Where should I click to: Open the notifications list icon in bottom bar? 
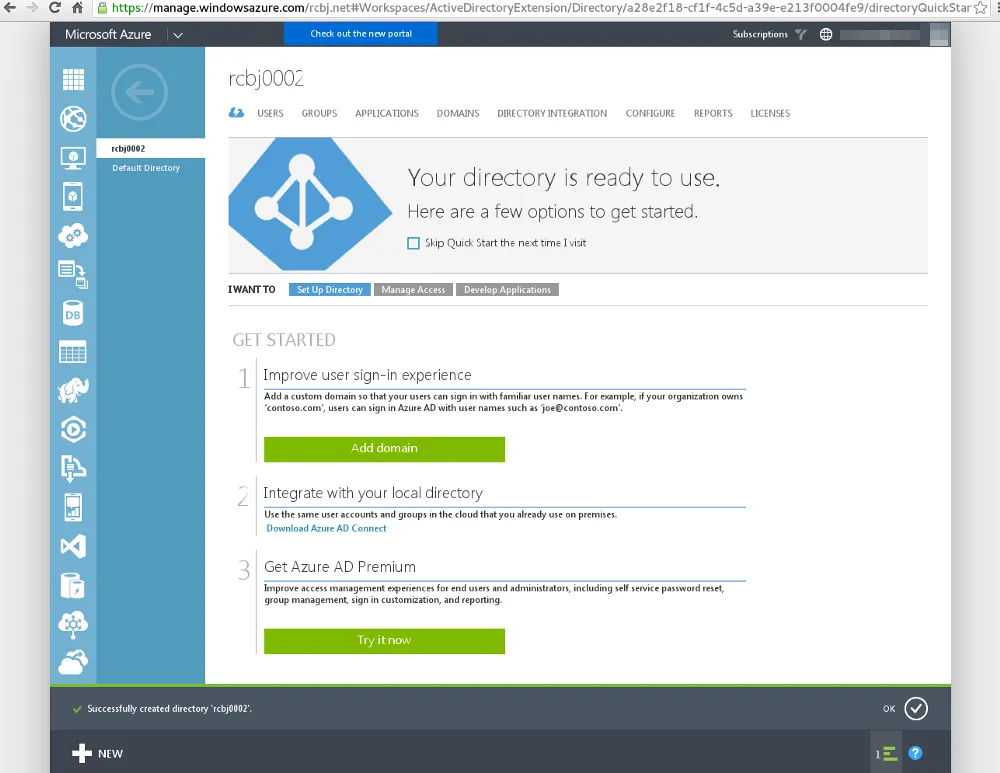click(x=887, y=754)
